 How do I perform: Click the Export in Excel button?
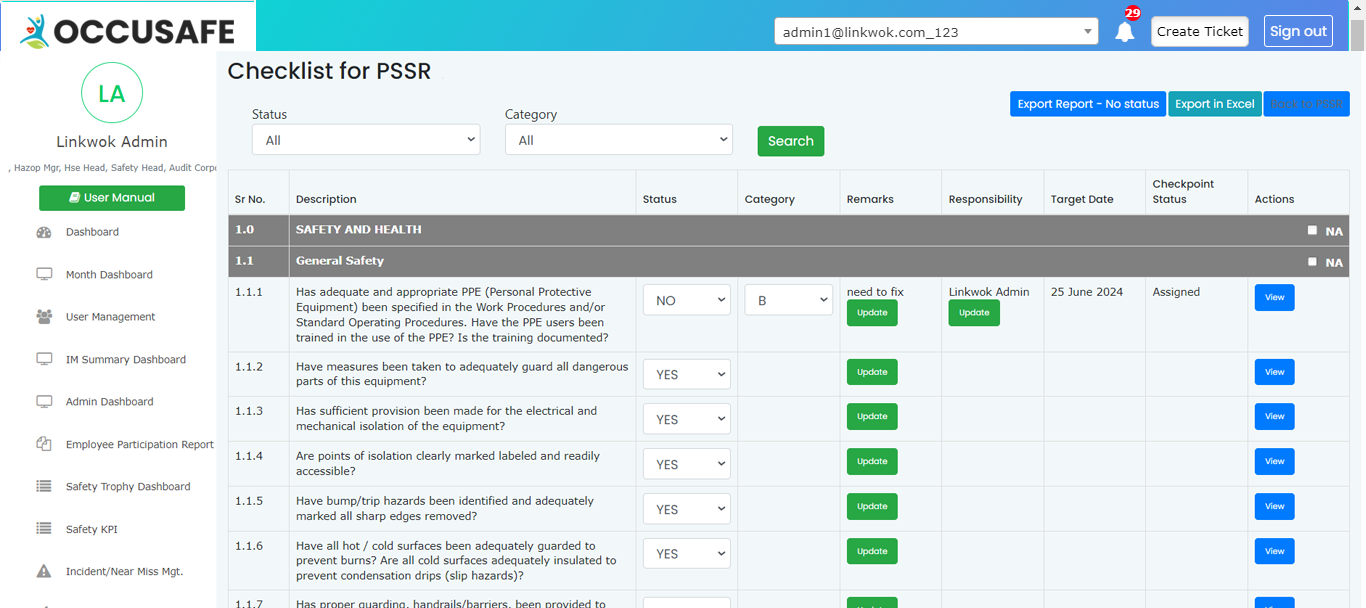tap(1214, 104)
